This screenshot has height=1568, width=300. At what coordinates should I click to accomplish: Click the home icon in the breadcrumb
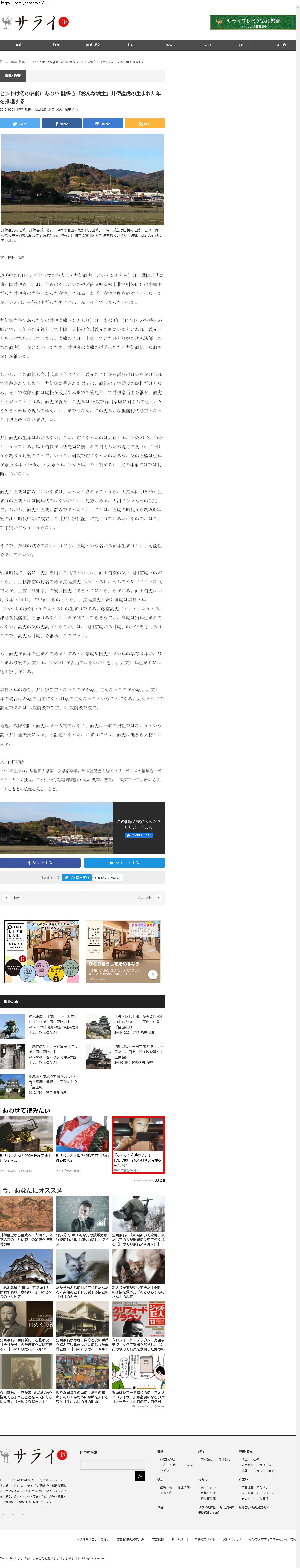[x=2, y=62]
